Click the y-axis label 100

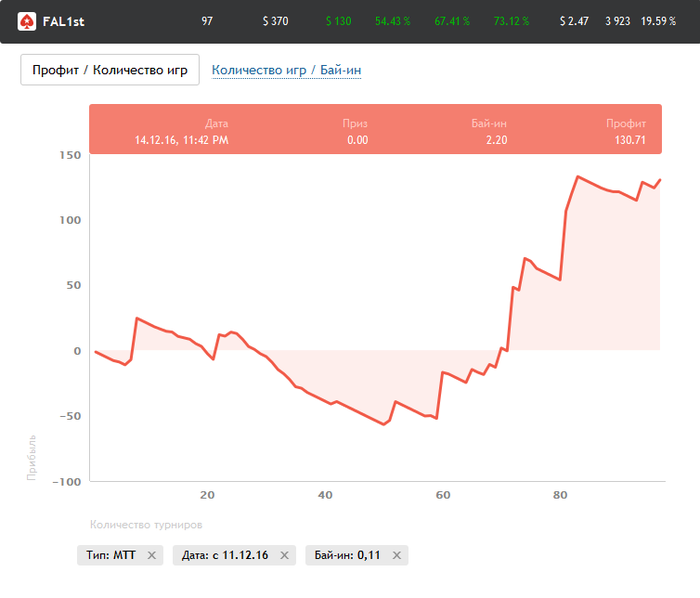click(x=70, y=220)
